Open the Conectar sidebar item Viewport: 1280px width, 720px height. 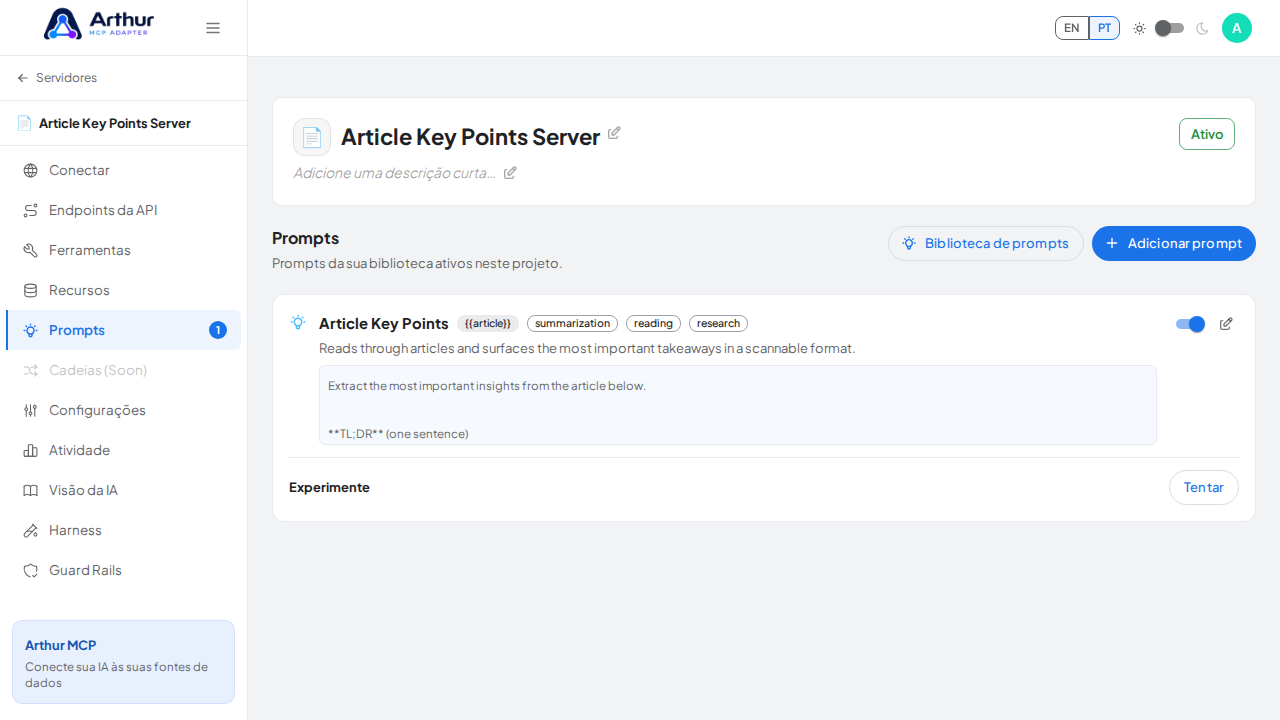(x=124, y=170)
